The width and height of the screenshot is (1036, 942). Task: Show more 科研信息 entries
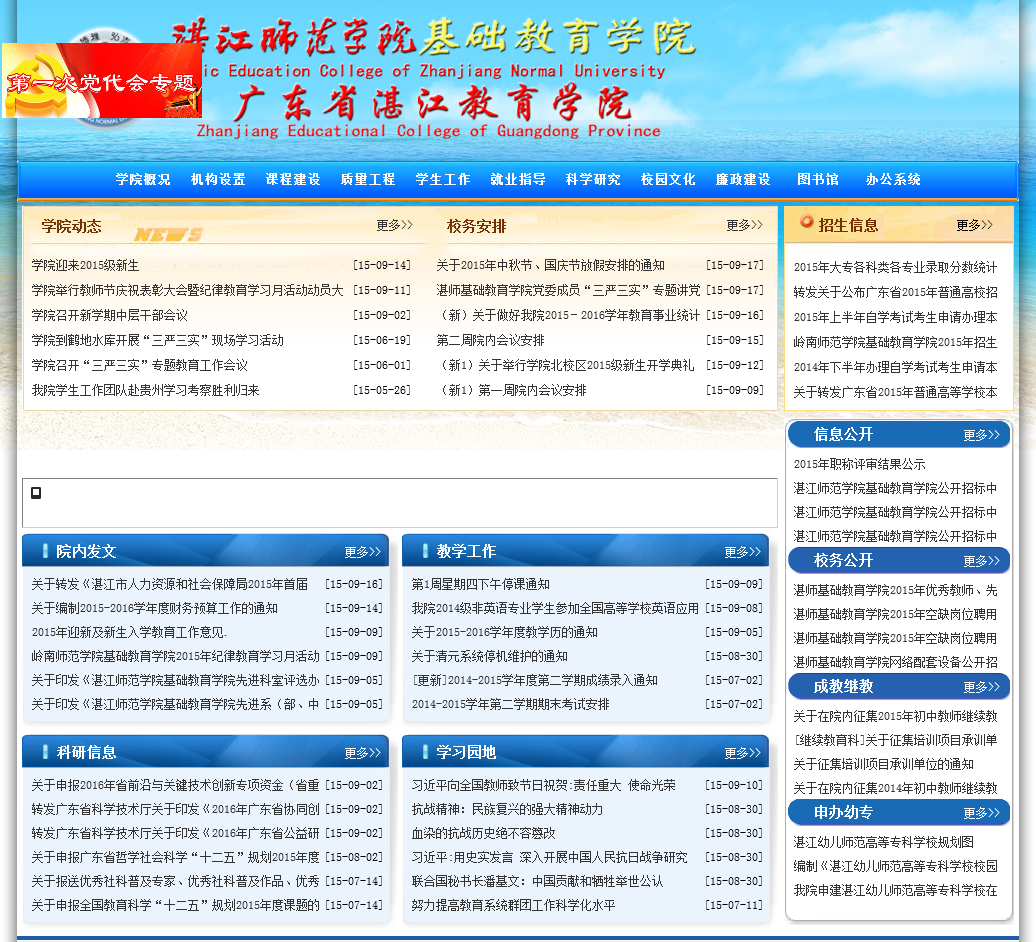363,753
